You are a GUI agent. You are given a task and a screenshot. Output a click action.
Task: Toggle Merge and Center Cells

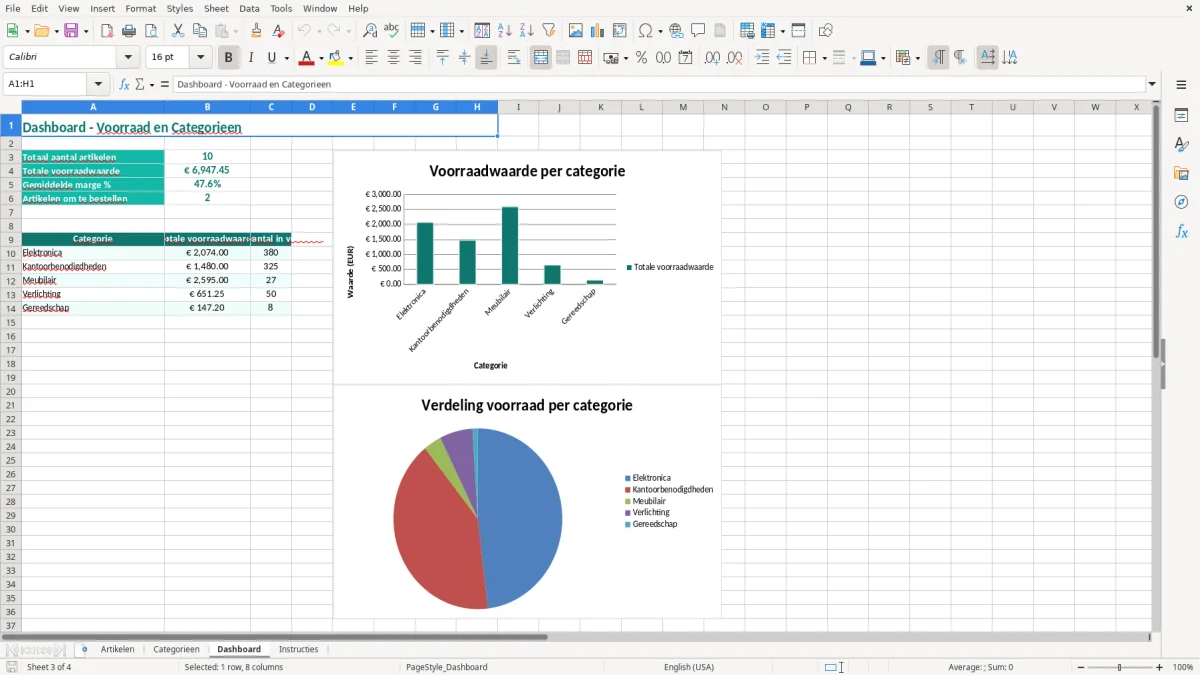(x=541, y=58)
